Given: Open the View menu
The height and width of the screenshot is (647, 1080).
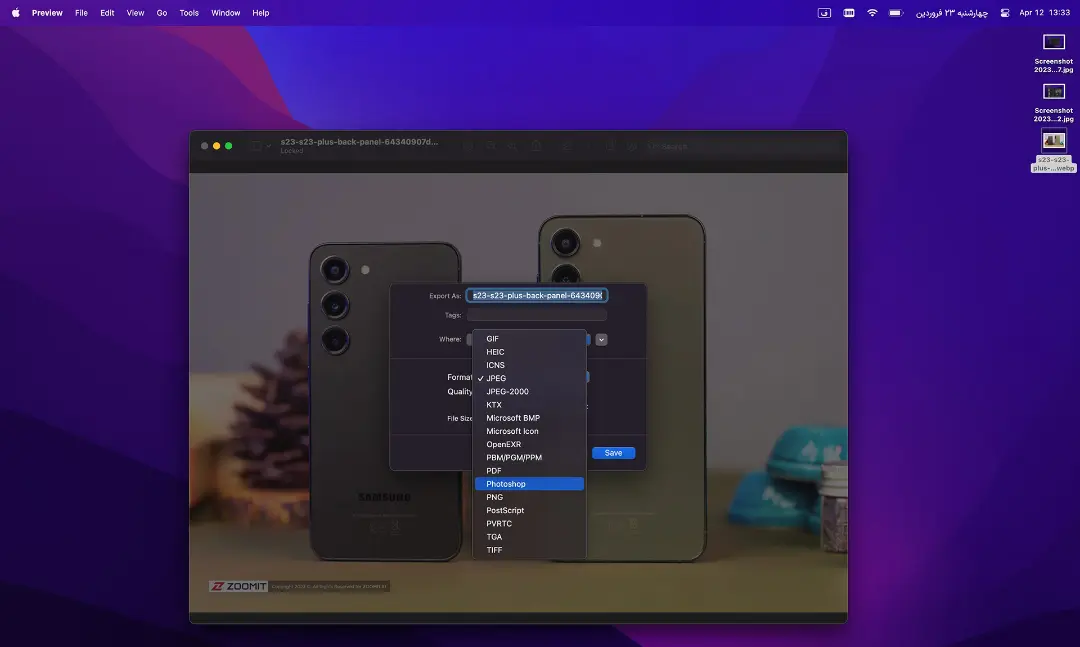Looking at the screenshot, I should [135, 12].
